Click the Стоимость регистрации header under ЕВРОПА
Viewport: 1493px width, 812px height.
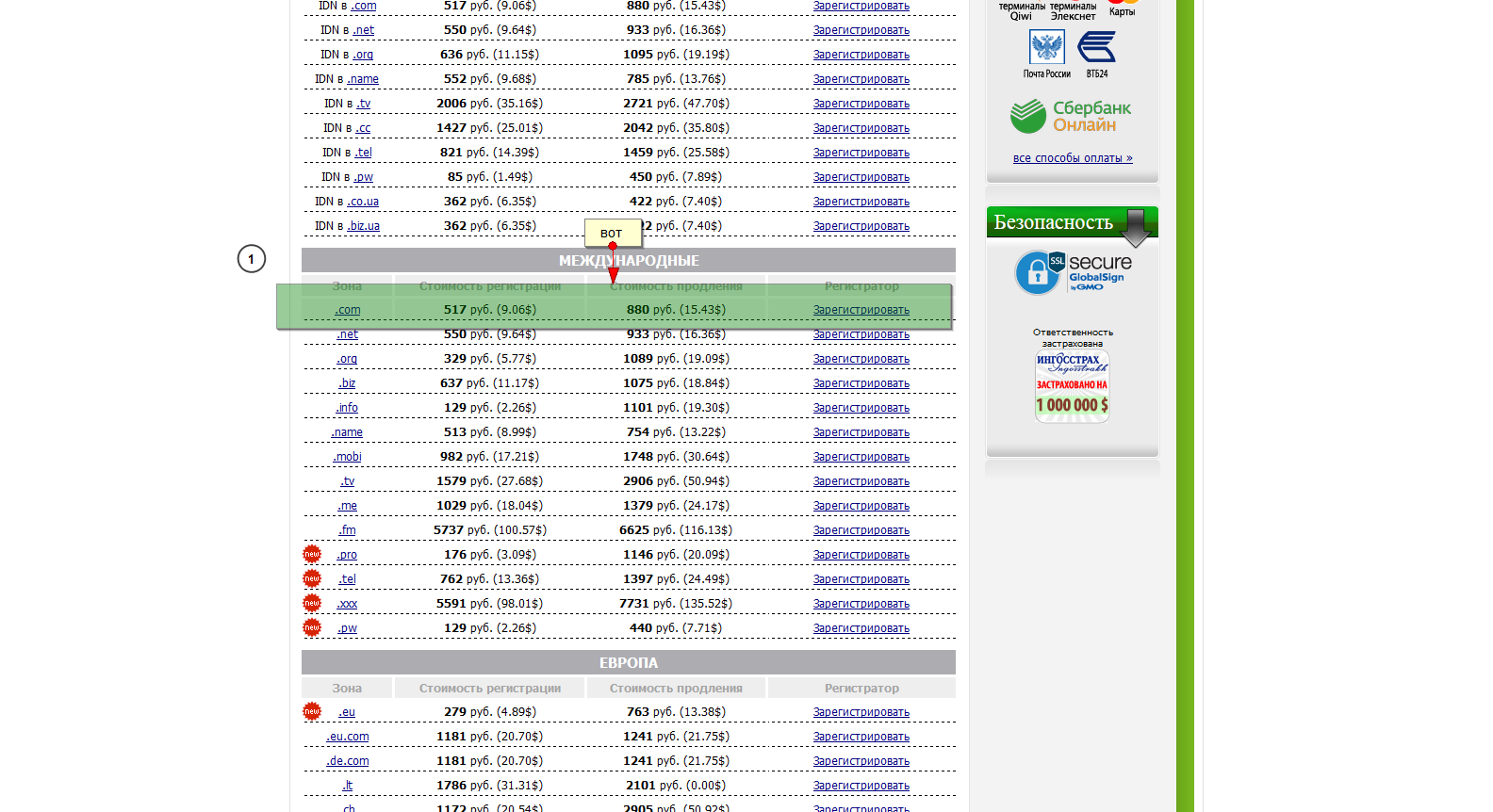[x=490, y=689]
